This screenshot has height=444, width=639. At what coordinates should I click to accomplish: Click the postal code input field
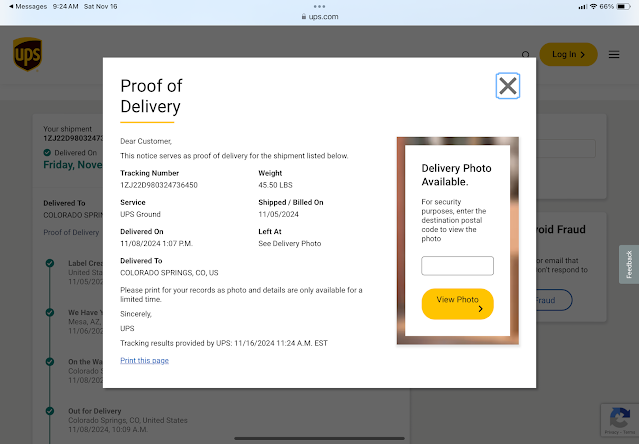[457, 266]
